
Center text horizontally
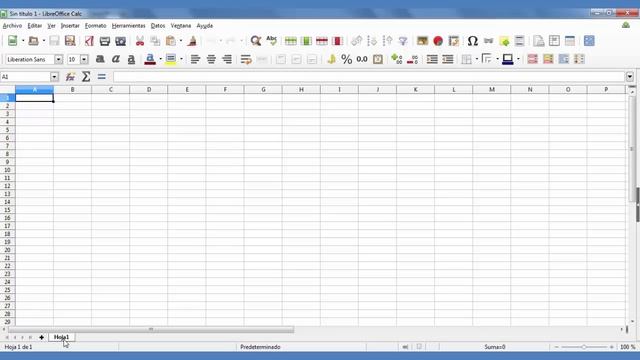[x=211, y=60]
